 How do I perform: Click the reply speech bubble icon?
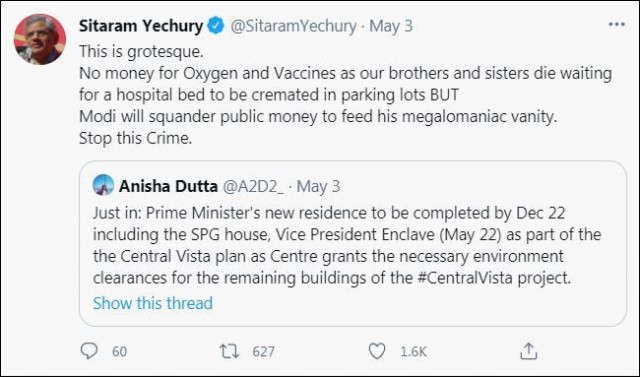point(89,350)
